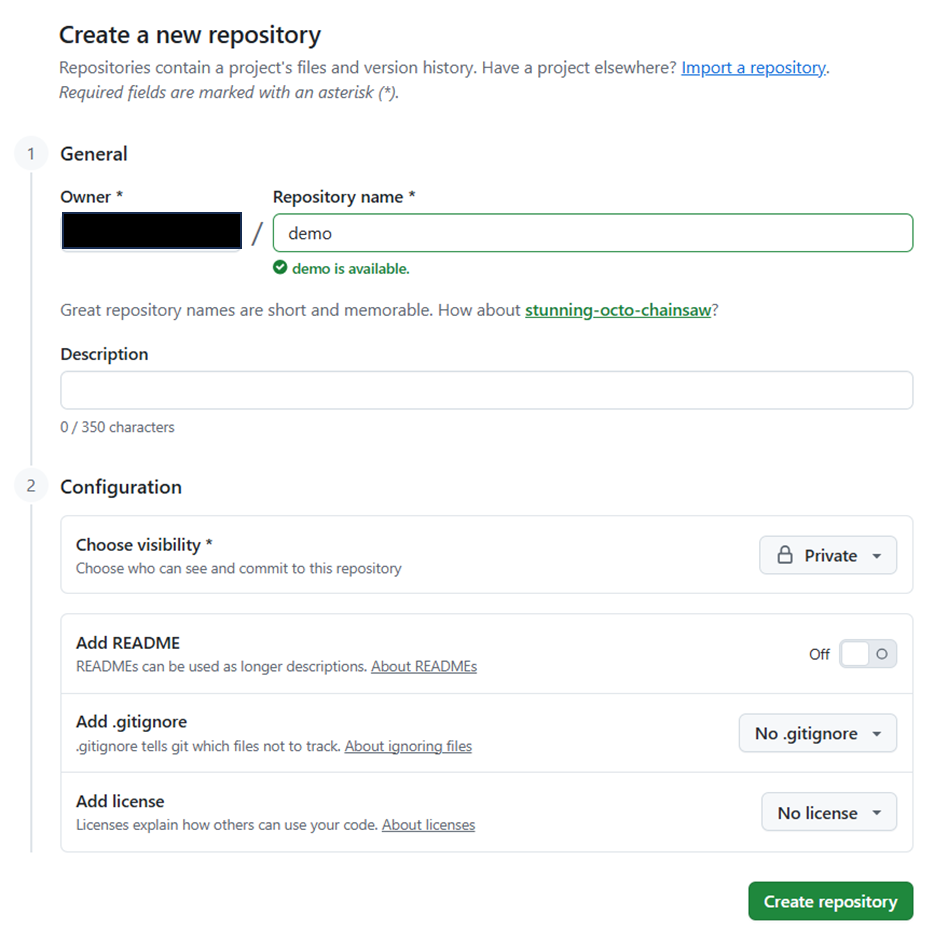Open the About licenses link

(428, 825)
